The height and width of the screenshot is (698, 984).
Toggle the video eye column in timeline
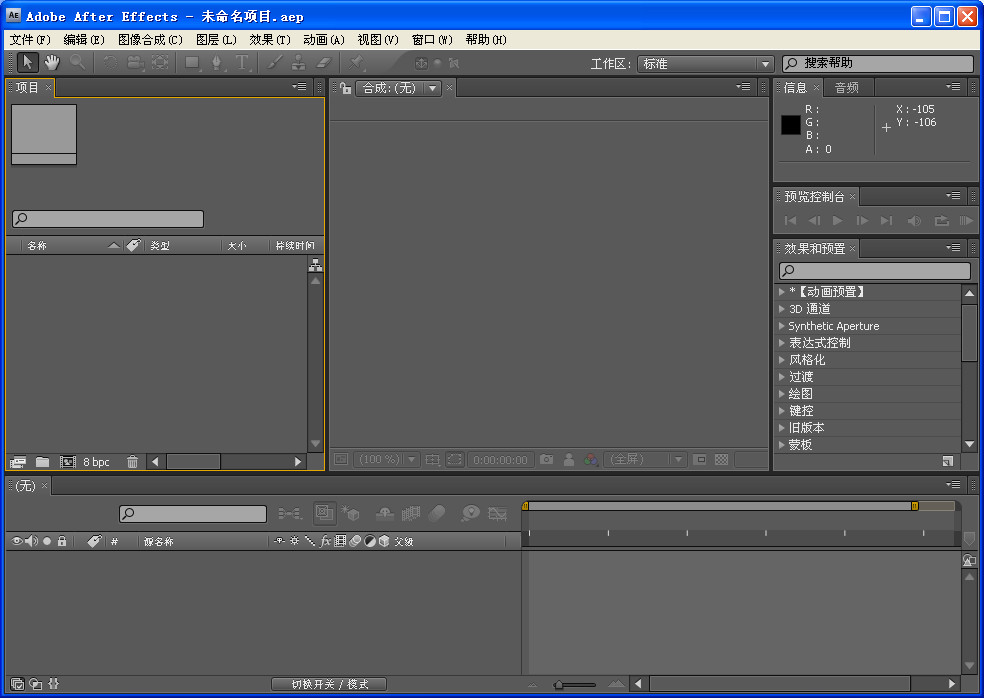[x=16, y=541]
